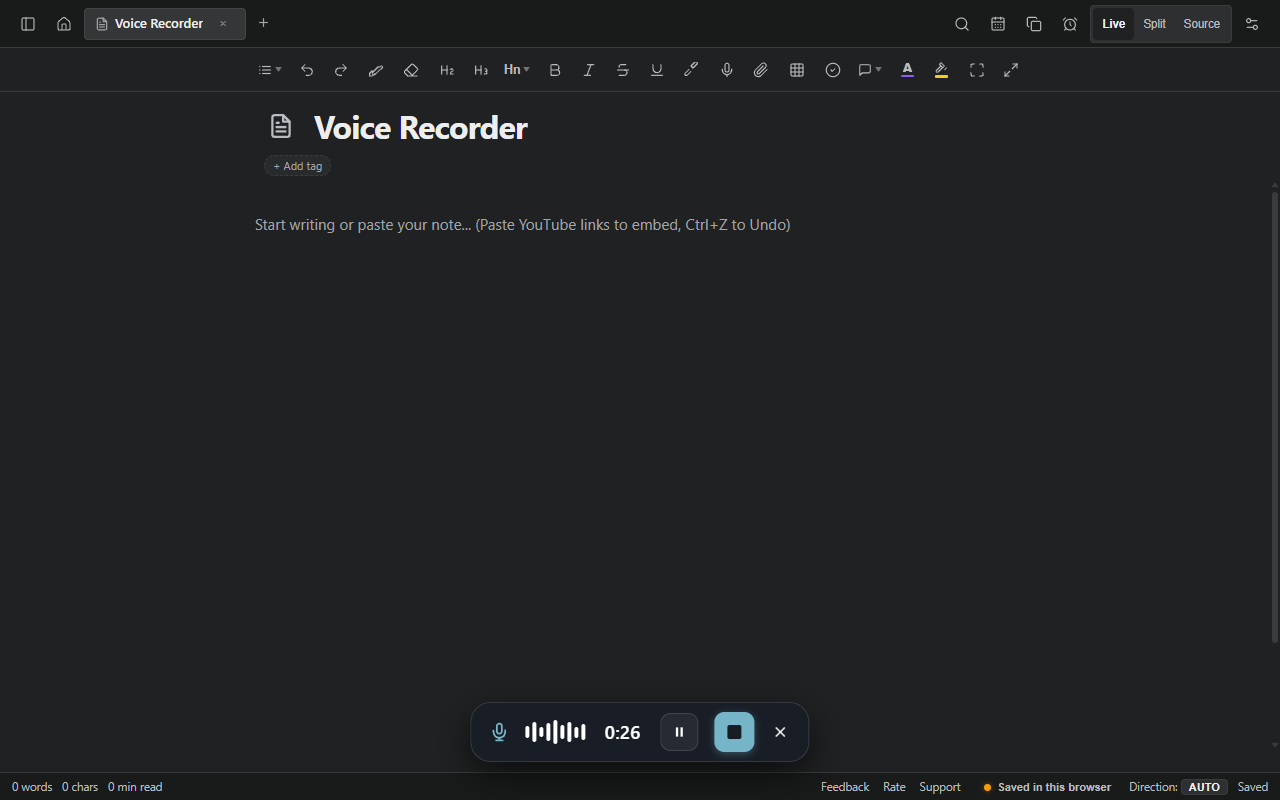Pause the voice recording
This screenshot has width=1280, height=800.
click(x=679, y=732)
